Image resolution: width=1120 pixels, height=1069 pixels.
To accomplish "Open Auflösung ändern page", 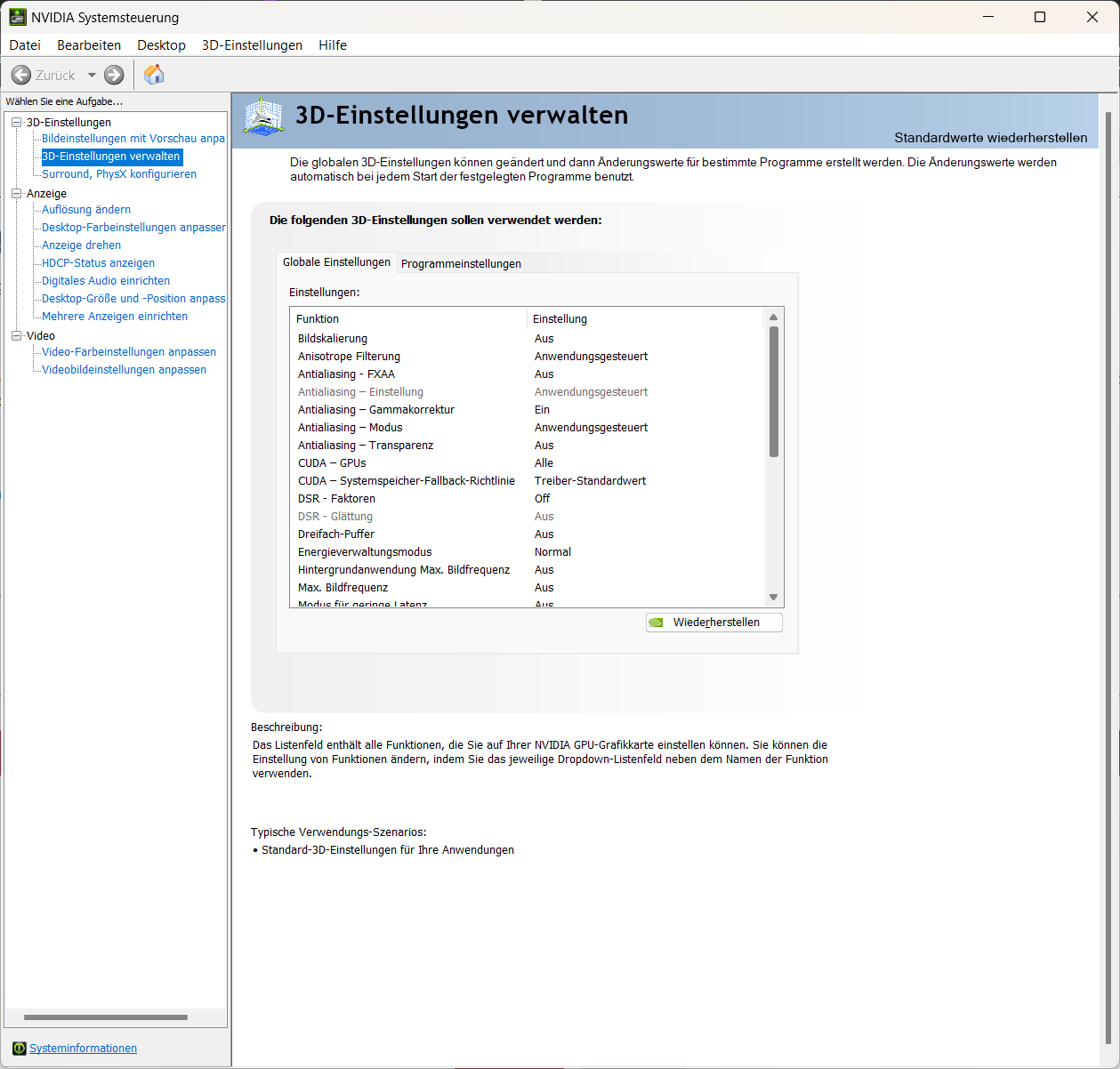I will (x=86, y=210).
